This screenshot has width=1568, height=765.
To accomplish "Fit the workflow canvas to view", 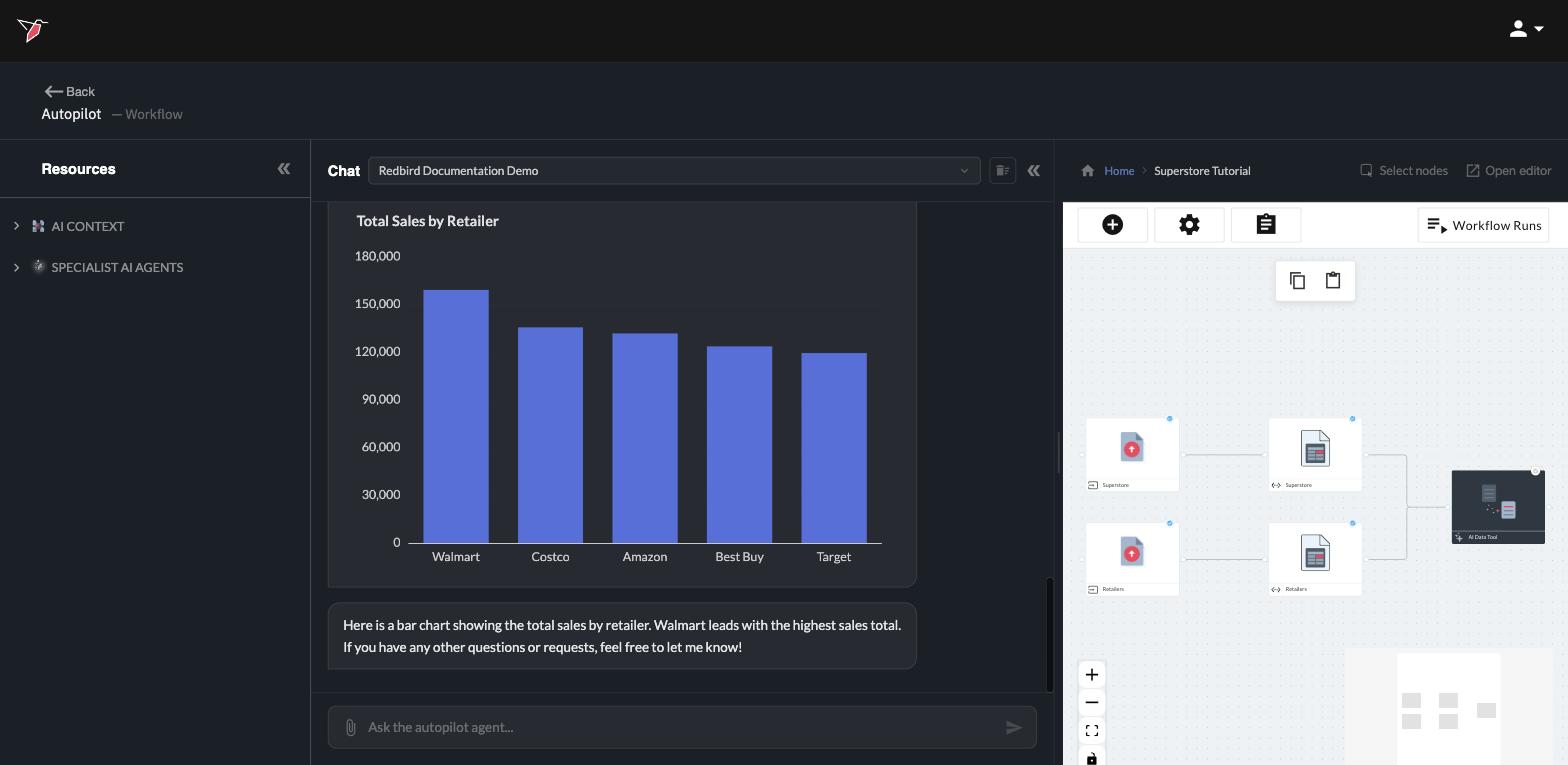I will [x=1092, y=731].
